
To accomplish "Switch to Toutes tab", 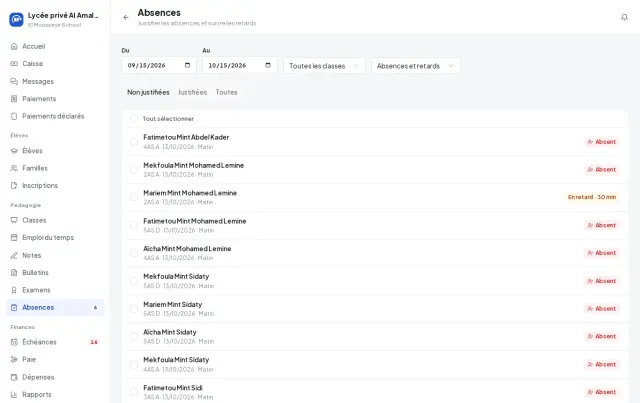I will 227,92.
